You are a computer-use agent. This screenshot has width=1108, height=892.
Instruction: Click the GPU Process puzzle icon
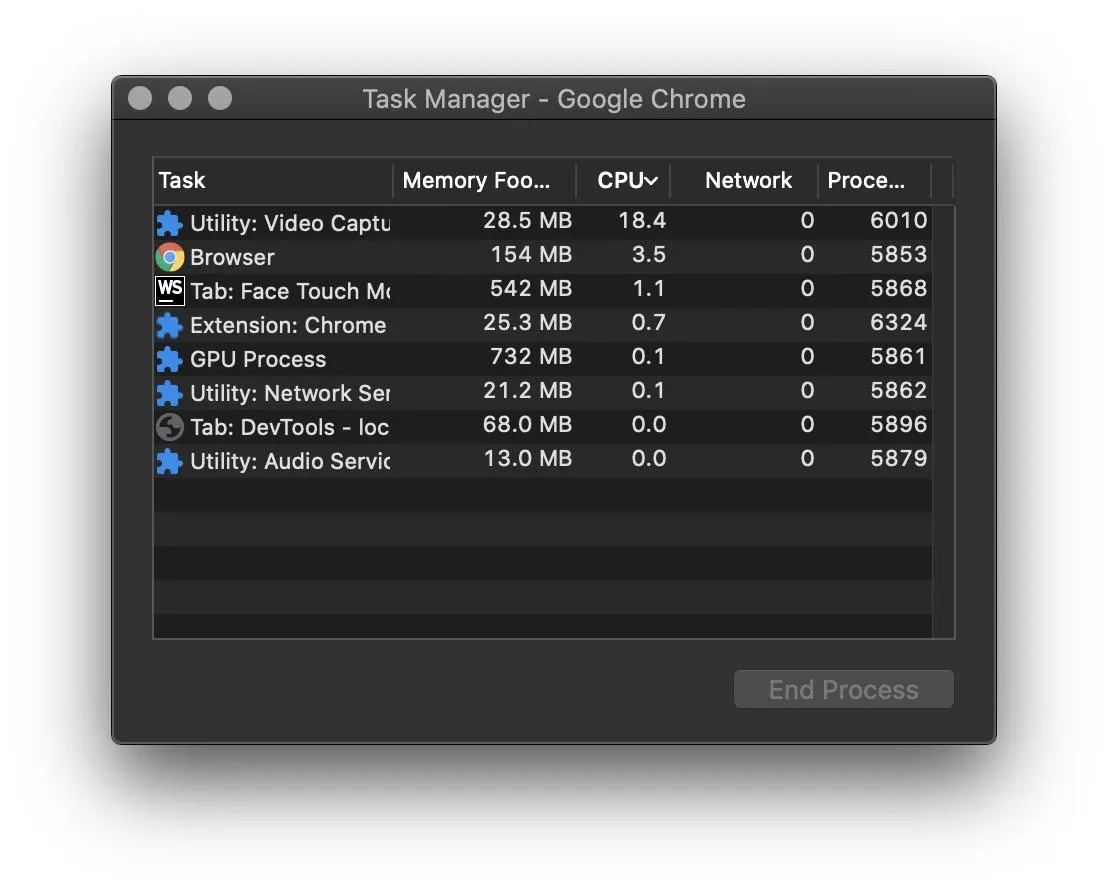click(x=170, y=359)
